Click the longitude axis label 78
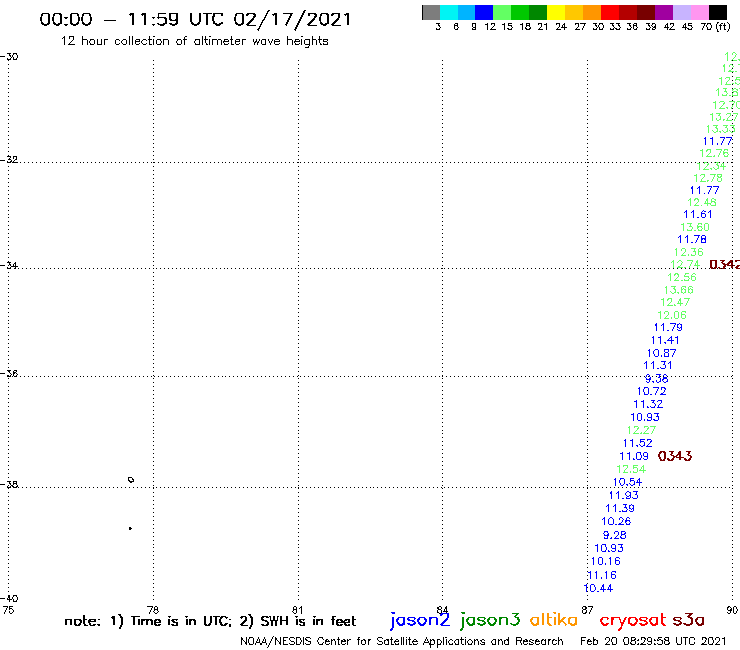This screenshot has width=740, height=650. 152,610
